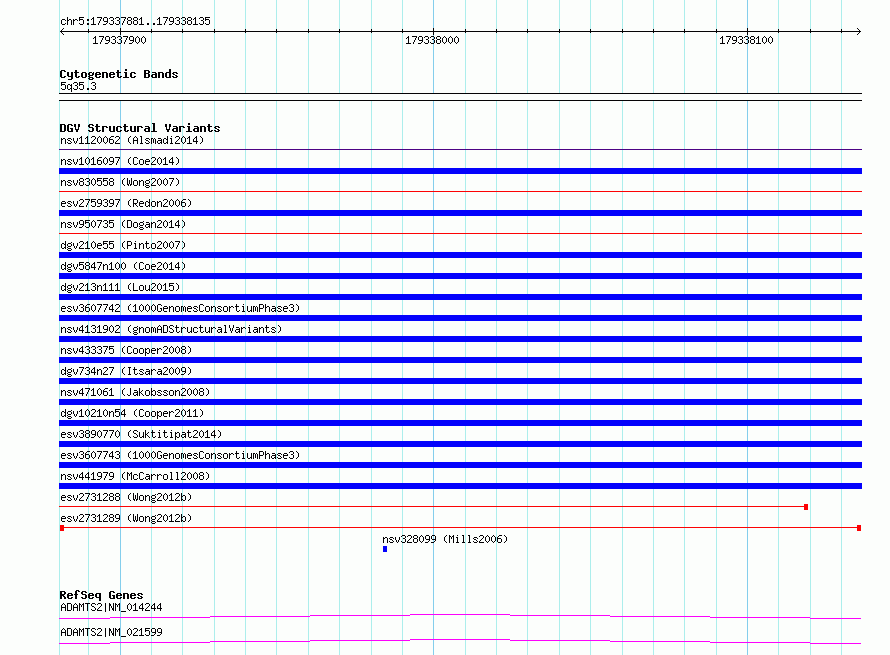
Task: Select variant nsv1120062 (Alsmadi2014)
Action: point(132,140)
